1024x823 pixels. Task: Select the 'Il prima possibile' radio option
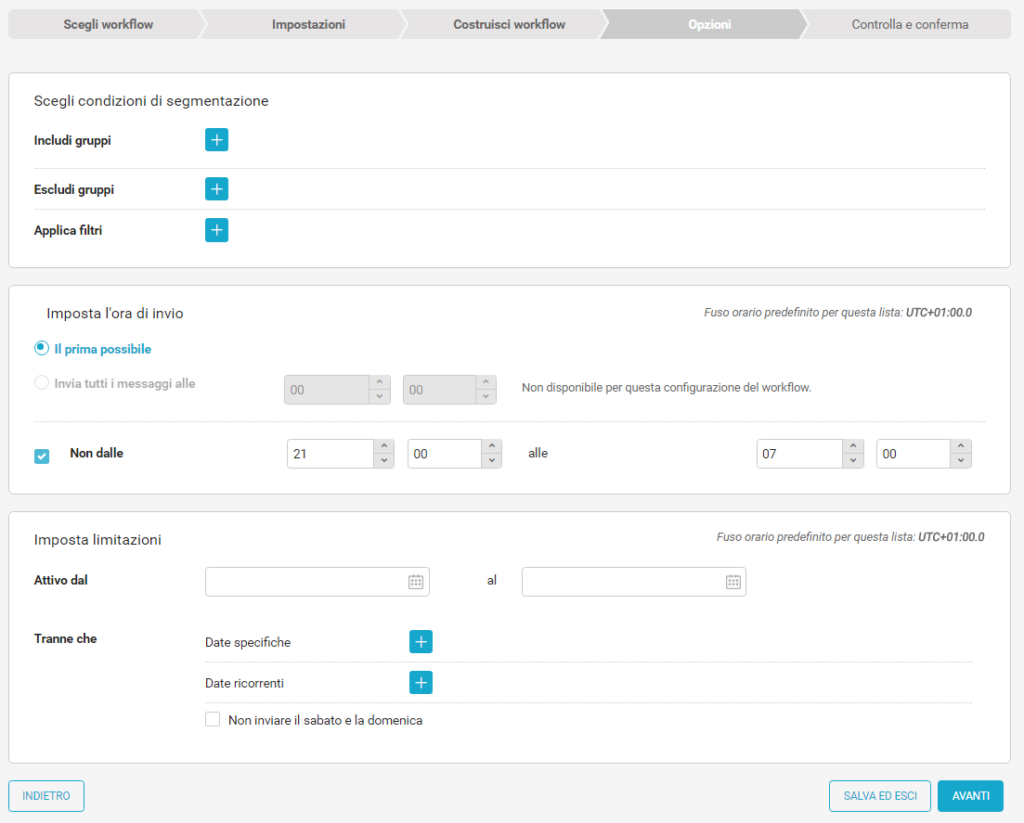click(x=42, y=349)
